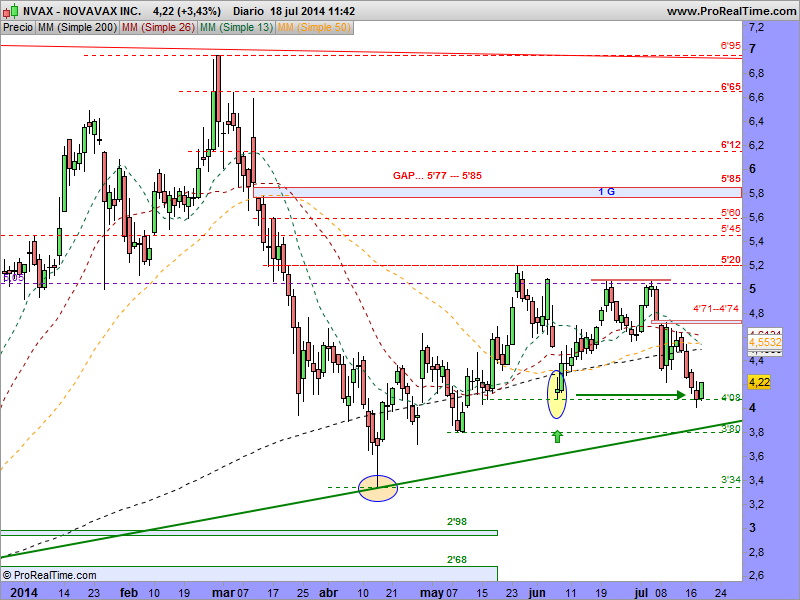Viewport: 800px width, 600px height.
Task: Open the www.ProRealTime.com link
Action: pos(731,11)
